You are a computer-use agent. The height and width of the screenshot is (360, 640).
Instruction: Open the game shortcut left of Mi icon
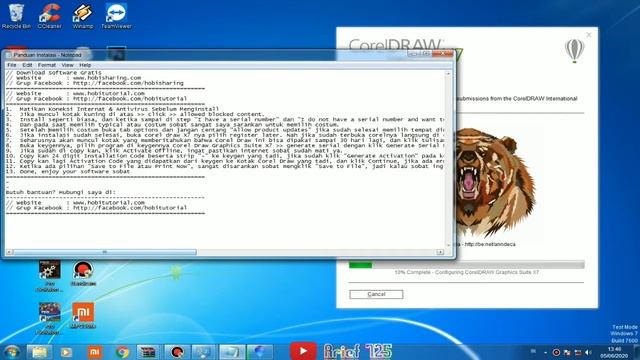[49, 318]
